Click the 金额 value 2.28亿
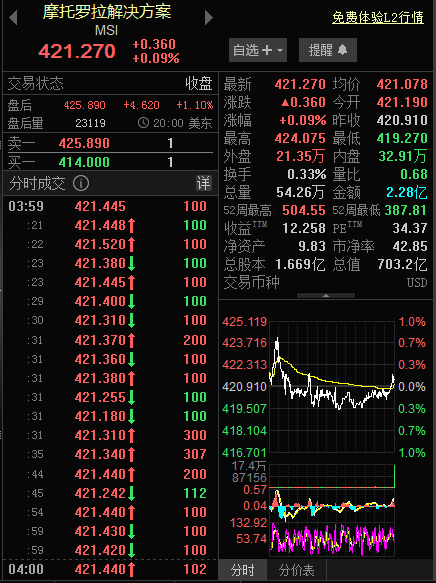The height and width of the screenshot is (583, 436). [407, 192]
